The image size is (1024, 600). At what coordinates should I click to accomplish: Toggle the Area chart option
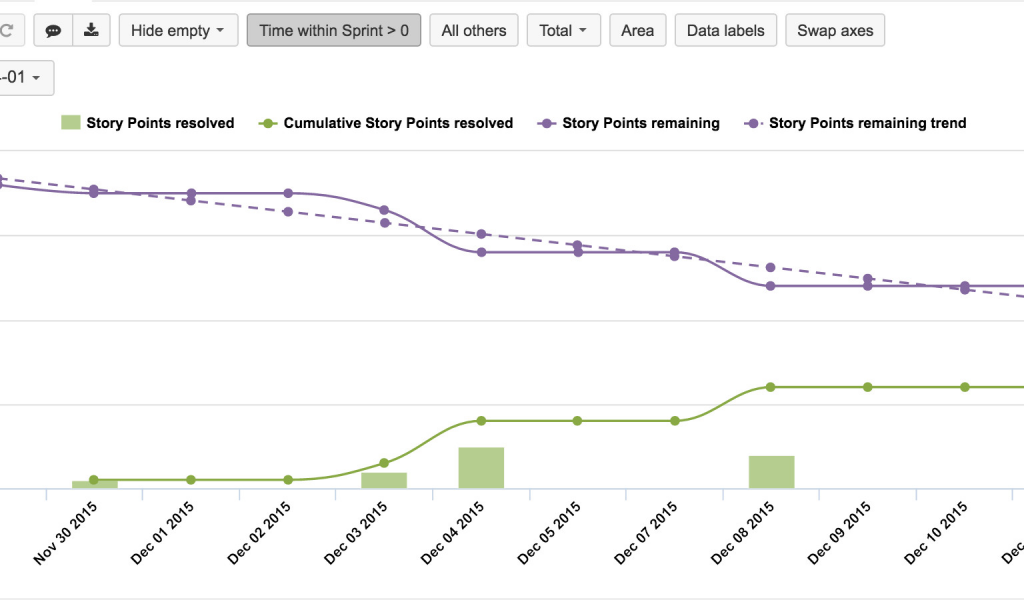pyautogui.click(x=637, y=30)
